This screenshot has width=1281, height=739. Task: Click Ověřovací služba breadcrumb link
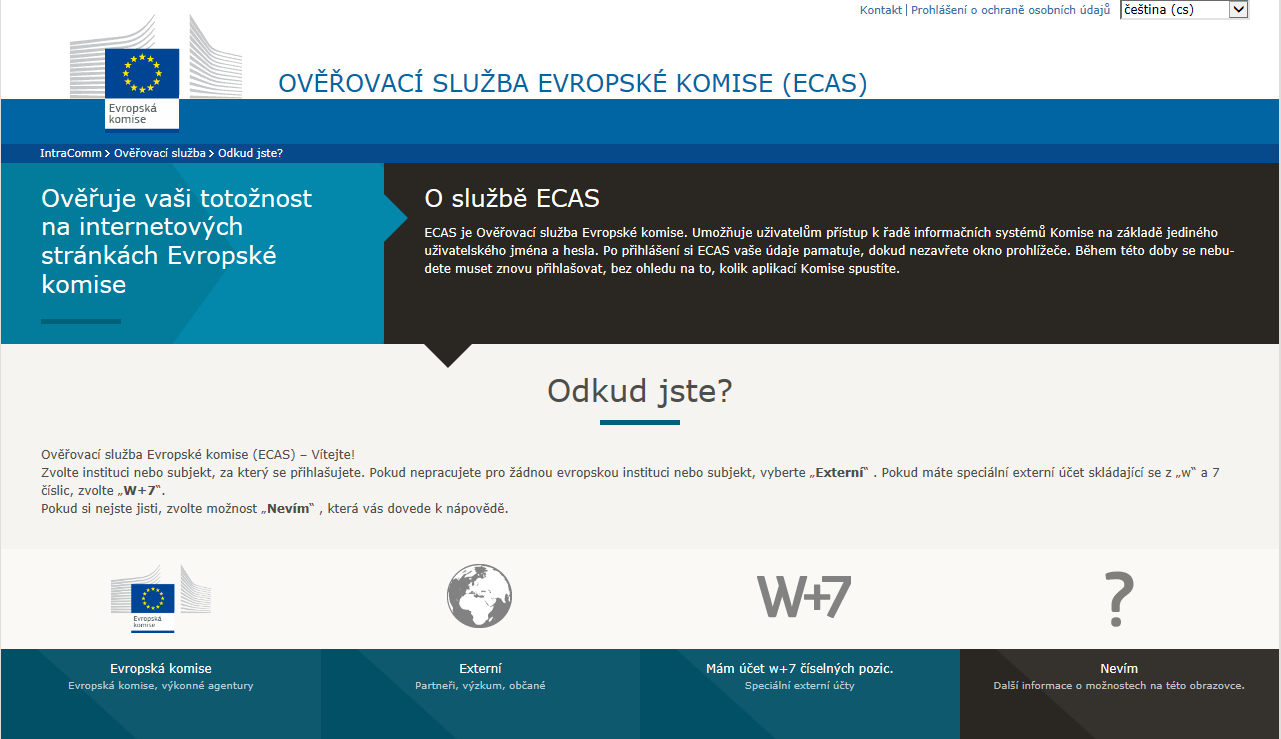(x=160, y=153)
